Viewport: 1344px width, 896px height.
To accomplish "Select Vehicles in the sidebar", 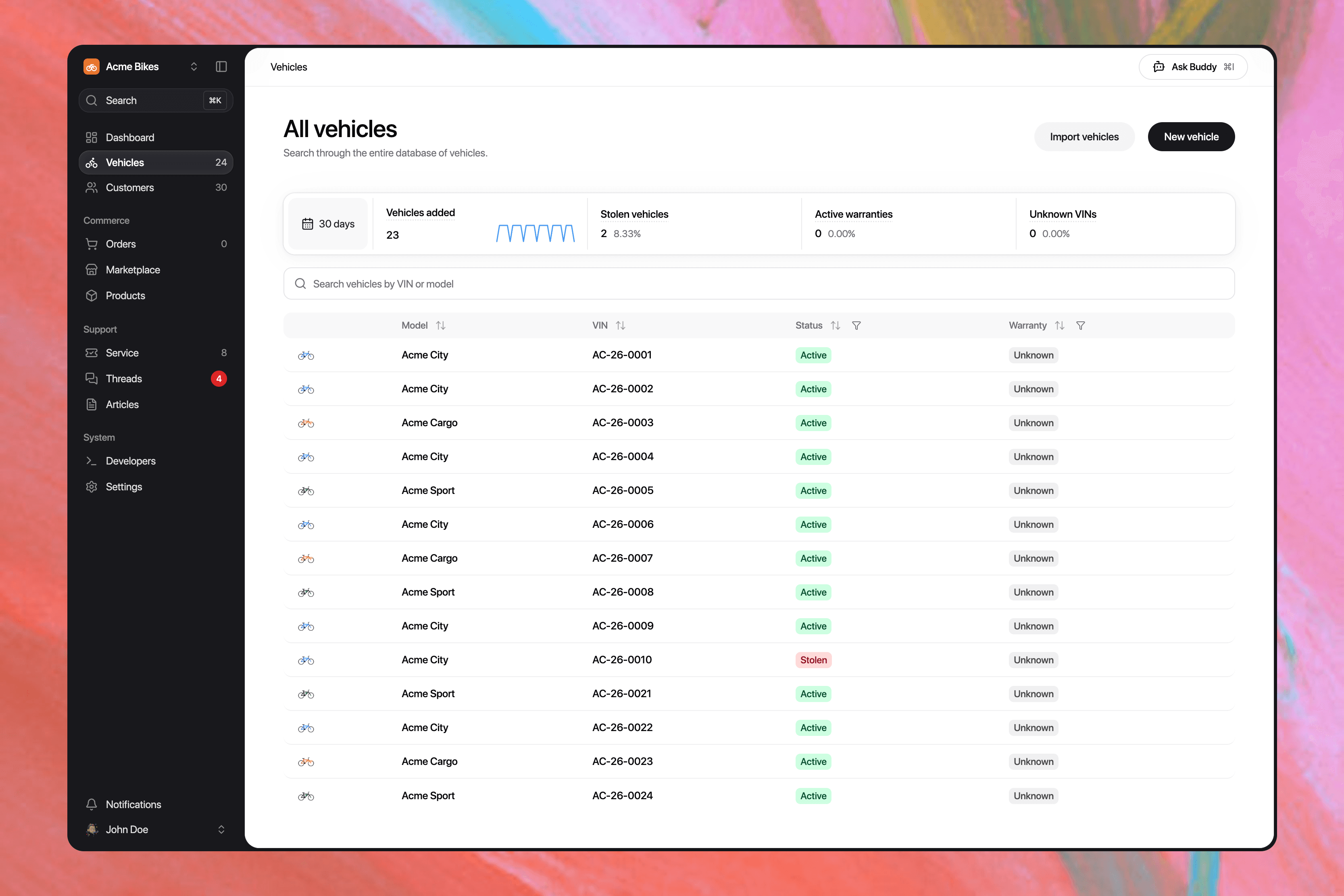I will coord(155,162).
